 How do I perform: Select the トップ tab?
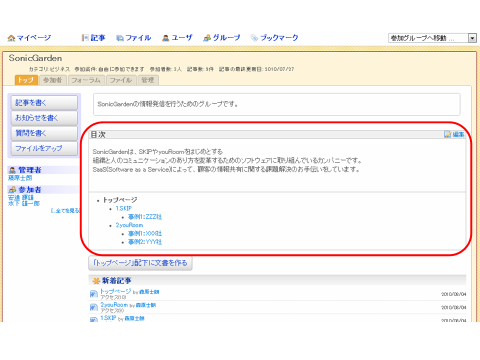click(26, 80)
